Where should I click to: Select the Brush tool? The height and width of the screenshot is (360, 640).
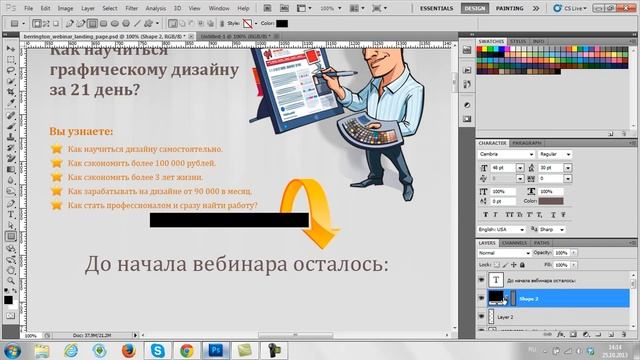pyautogui.click(x=11, y=126)
